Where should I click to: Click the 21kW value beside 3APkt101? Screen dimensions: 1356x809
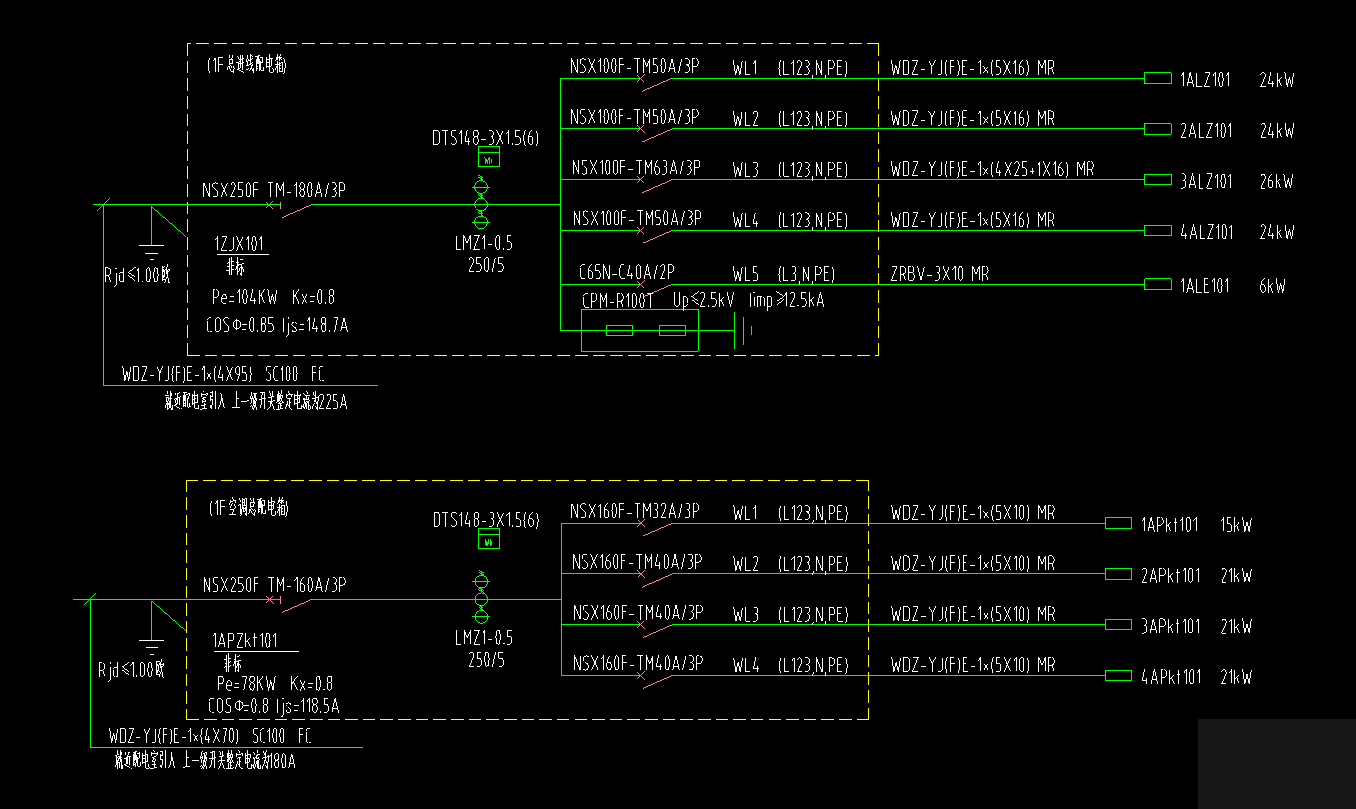point(1236,626)
